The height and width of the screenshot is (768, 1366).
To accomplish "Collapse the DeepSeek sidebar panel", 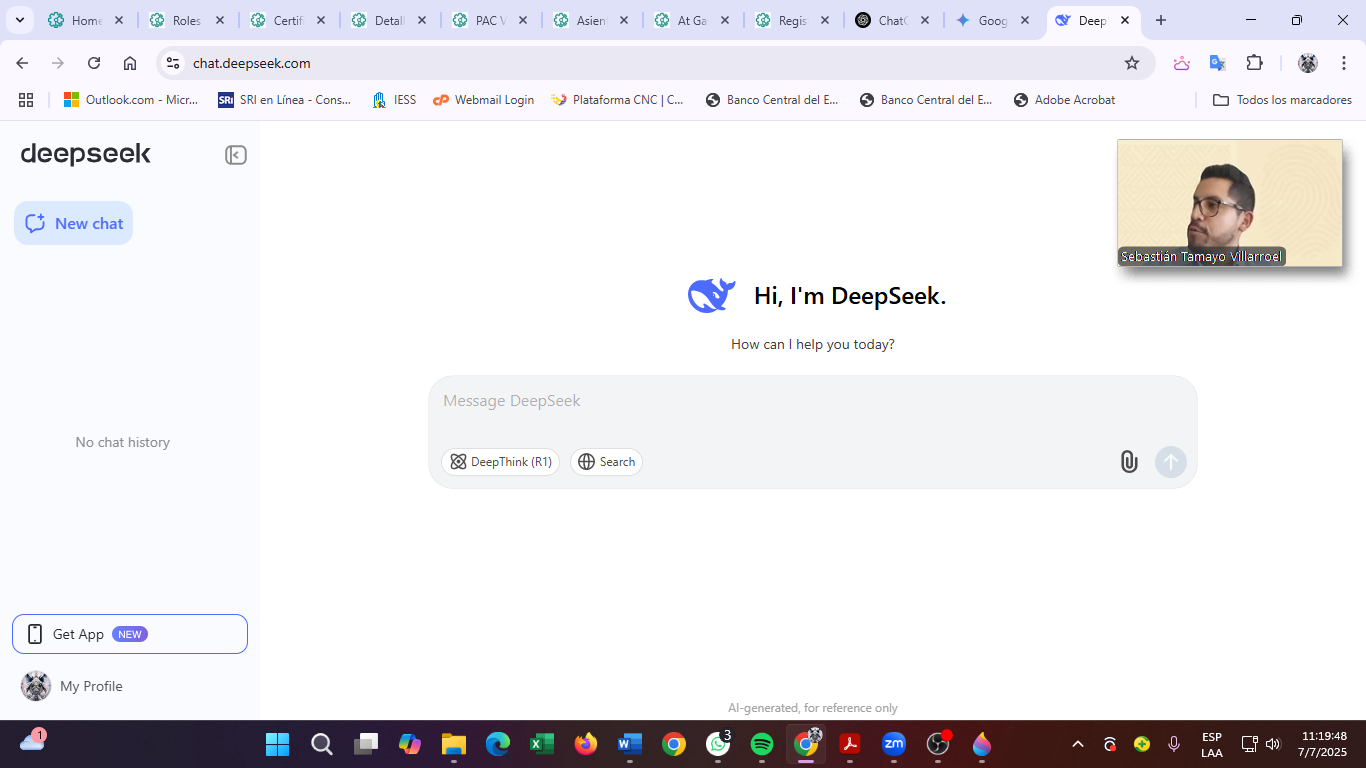I will click(x=236, y=155).
